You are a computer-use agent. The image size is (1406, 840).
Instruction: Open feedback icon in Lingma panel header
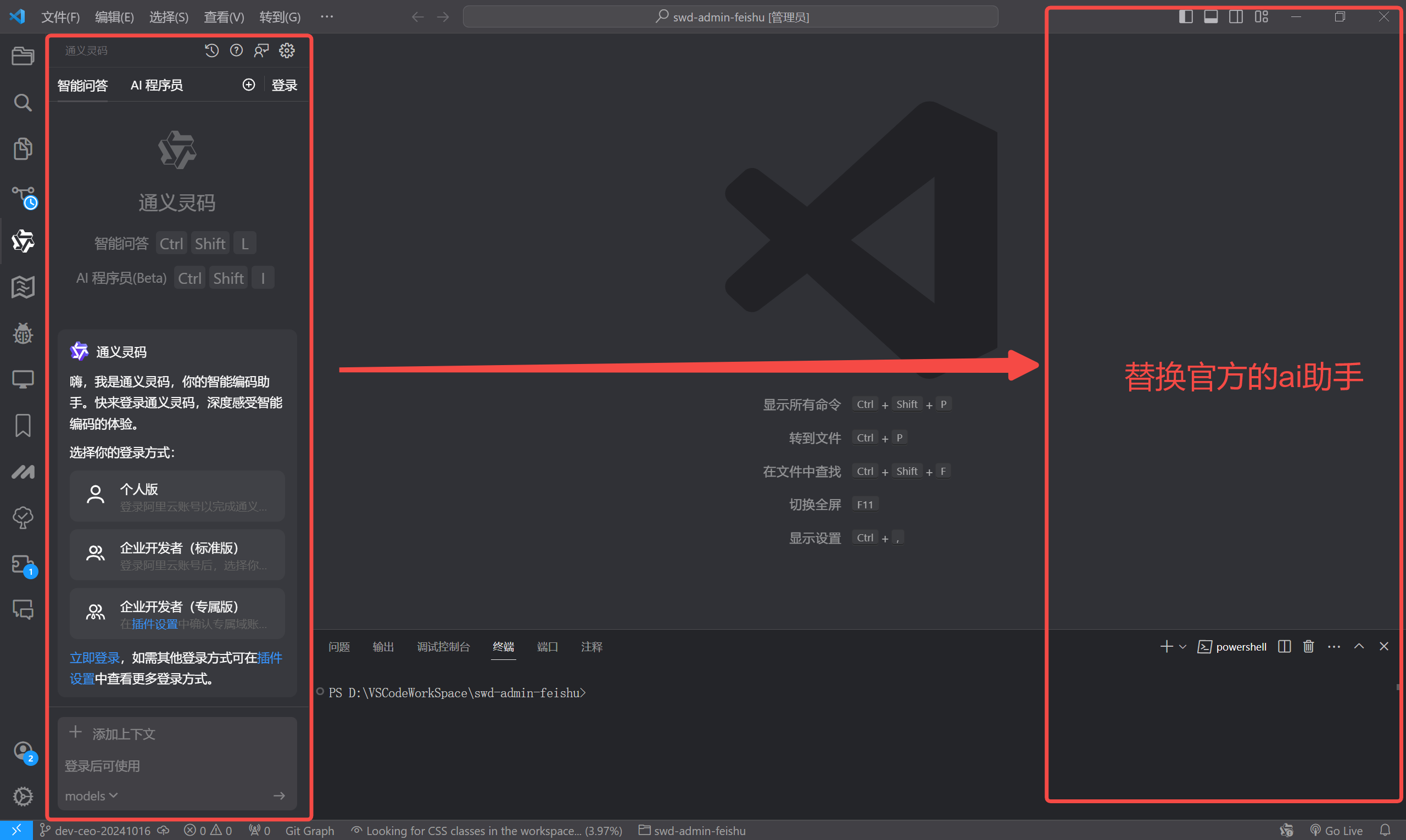point(261,51)
